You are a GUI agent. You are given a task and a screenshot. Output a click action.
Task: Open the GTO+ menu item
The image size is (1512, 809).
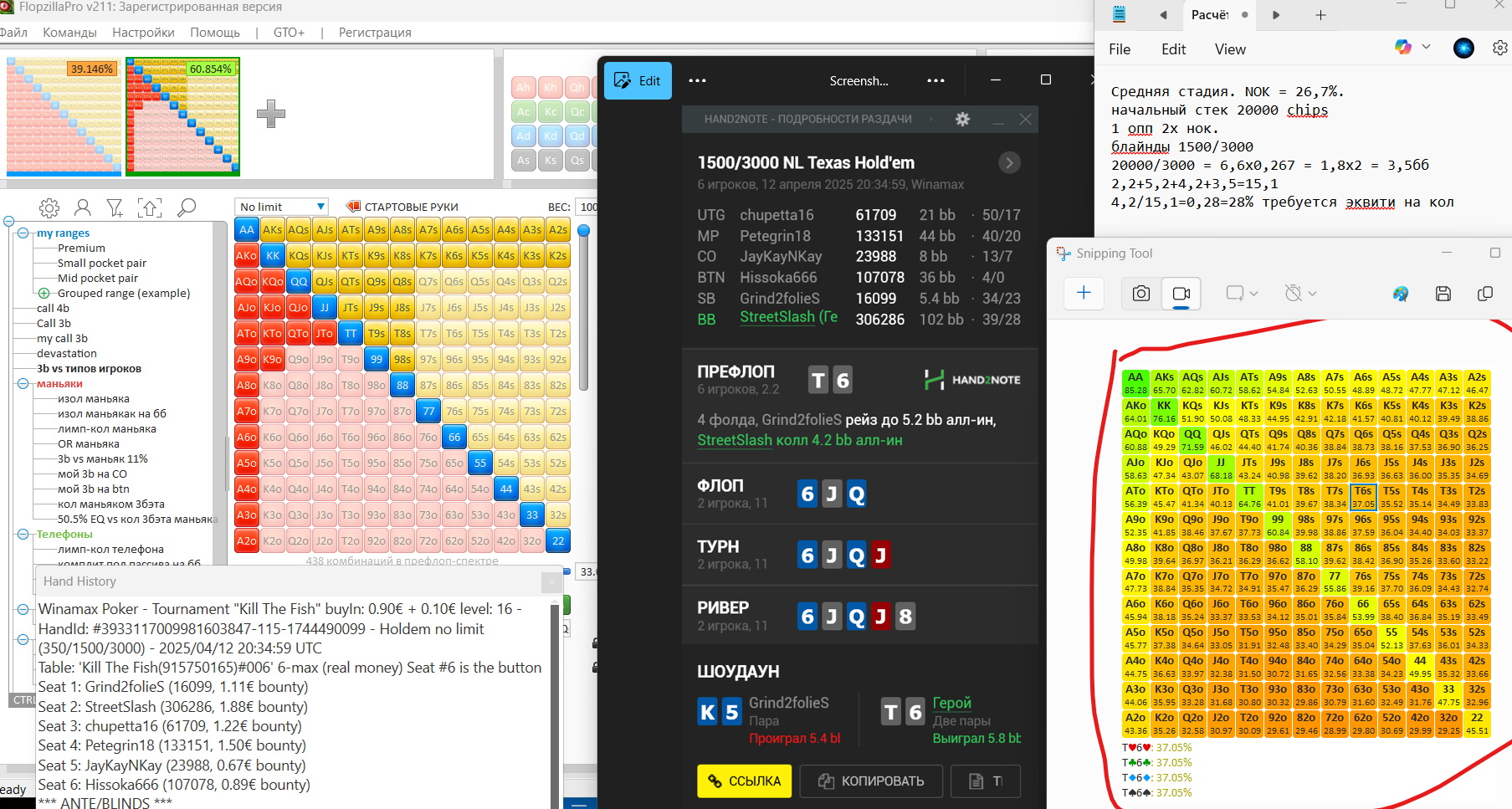[x=289, y=32]
